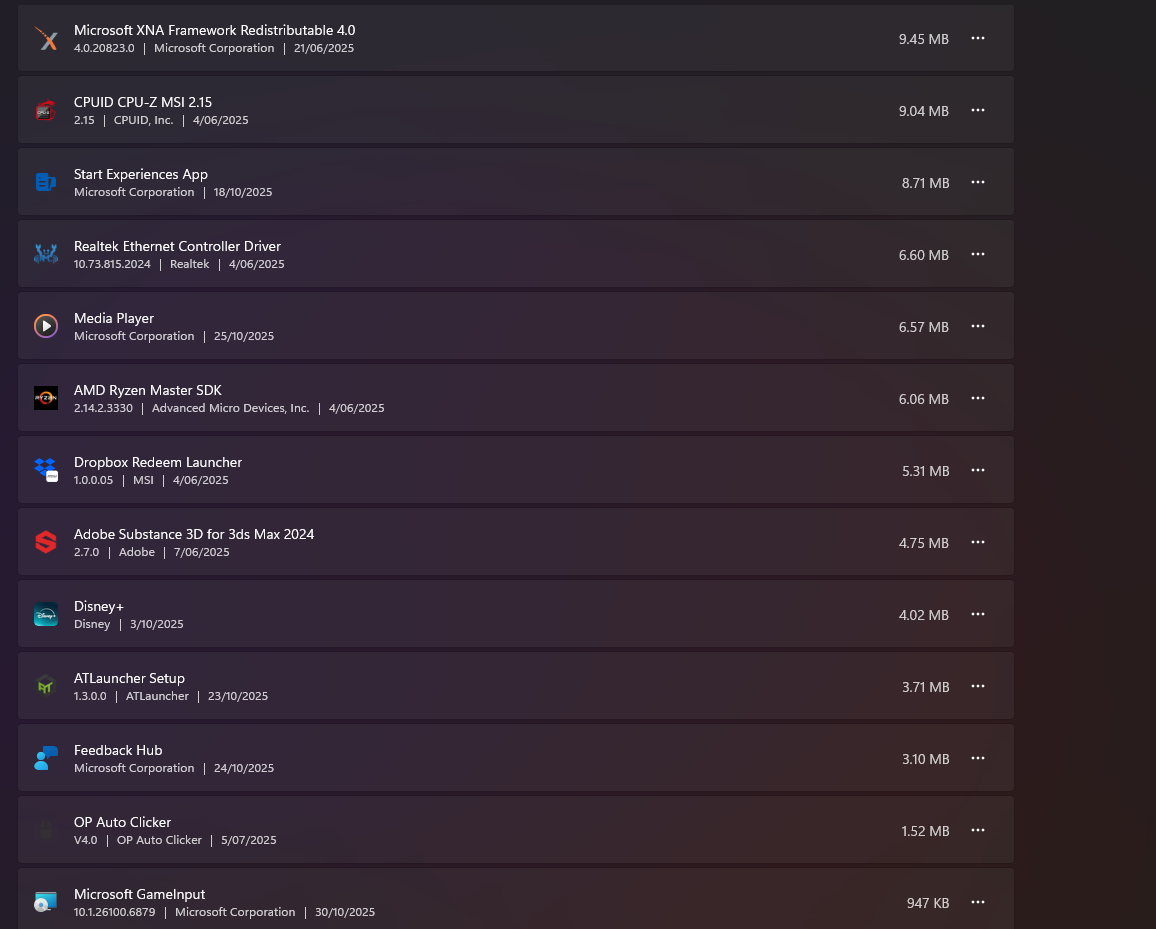Click the Dropbox Redeem Launcher icon
The height and width of the screenshot is (929, 1156).
[x=46, y=470]
